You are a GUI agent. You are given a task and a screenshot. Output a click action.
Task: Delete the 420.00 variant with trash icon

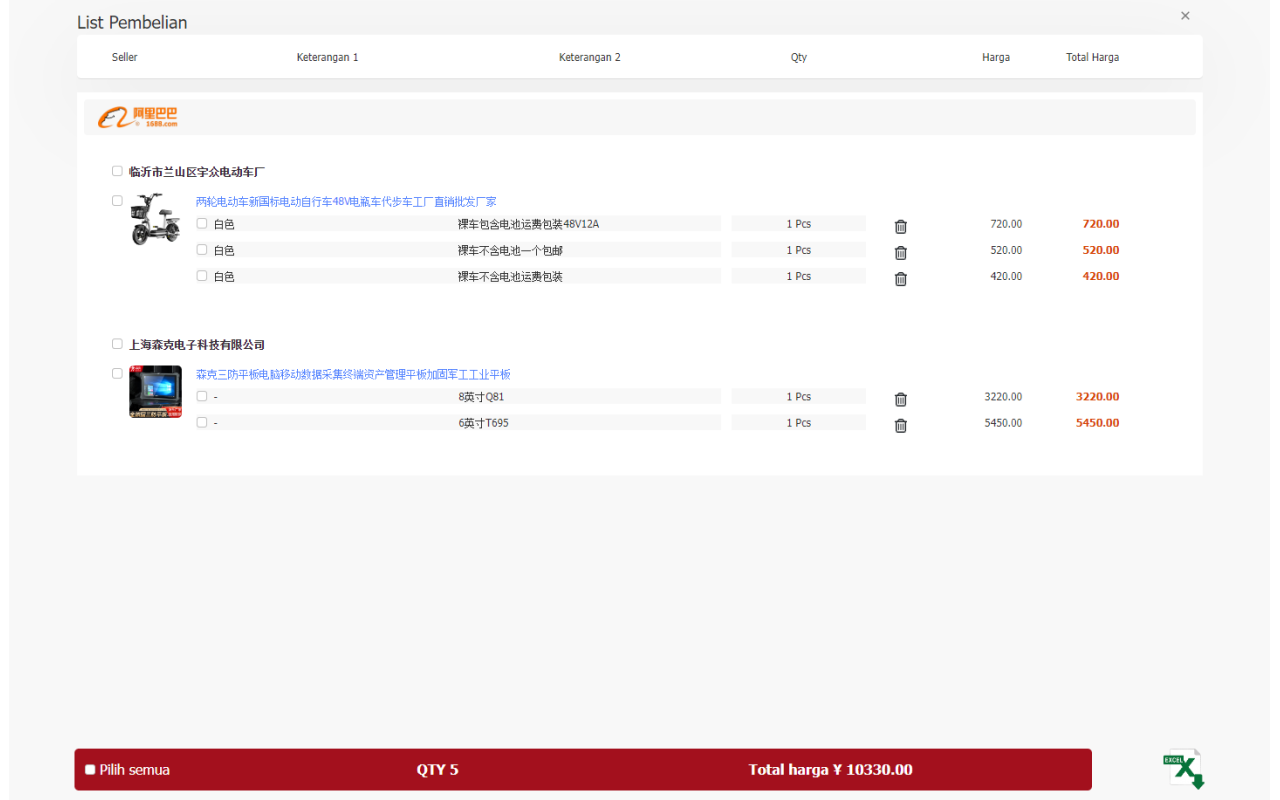tap(900, 279)
